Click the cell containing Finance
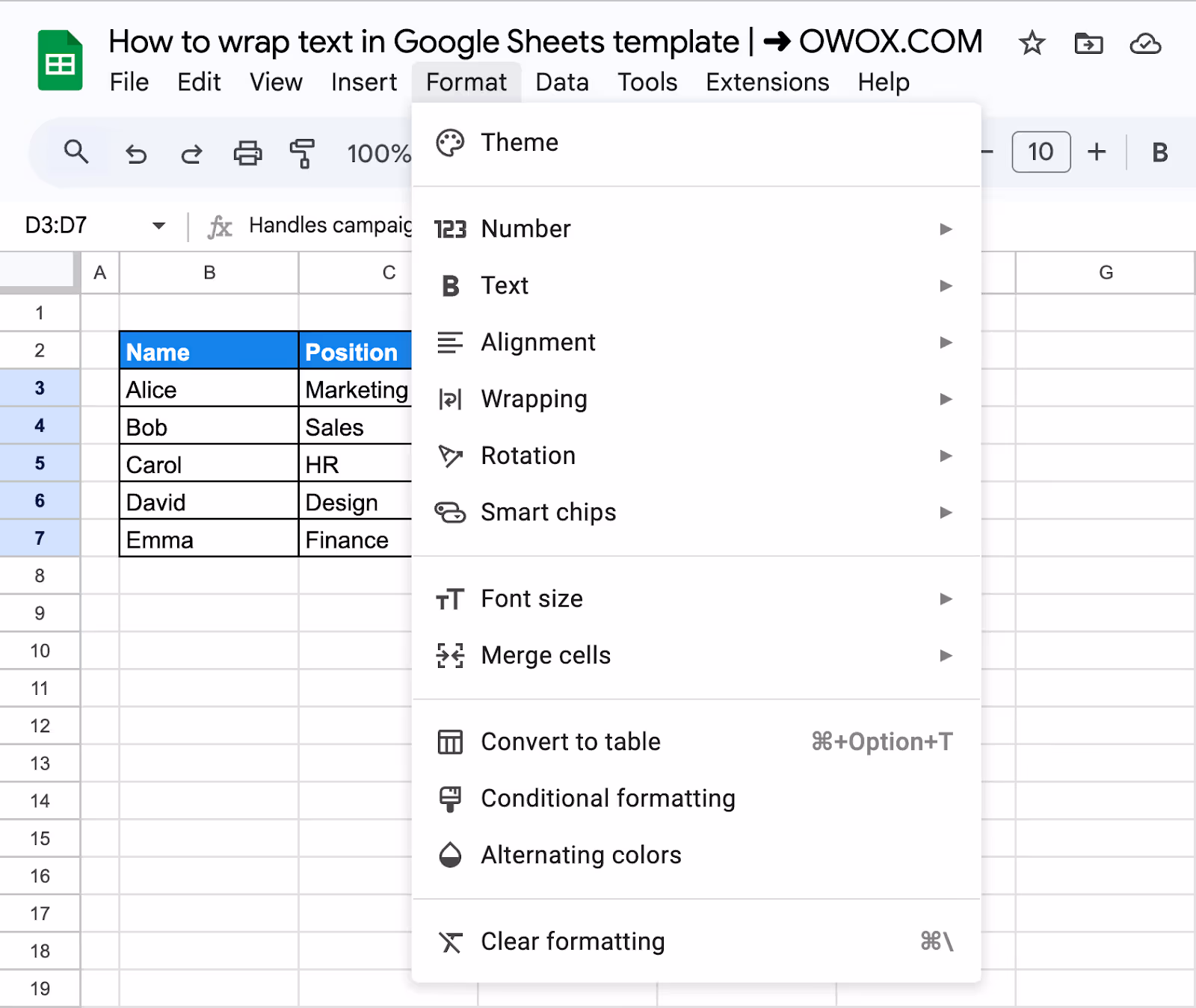Image resolution: width=1196 pixels, height=1008 pixels. coord(356,539)
